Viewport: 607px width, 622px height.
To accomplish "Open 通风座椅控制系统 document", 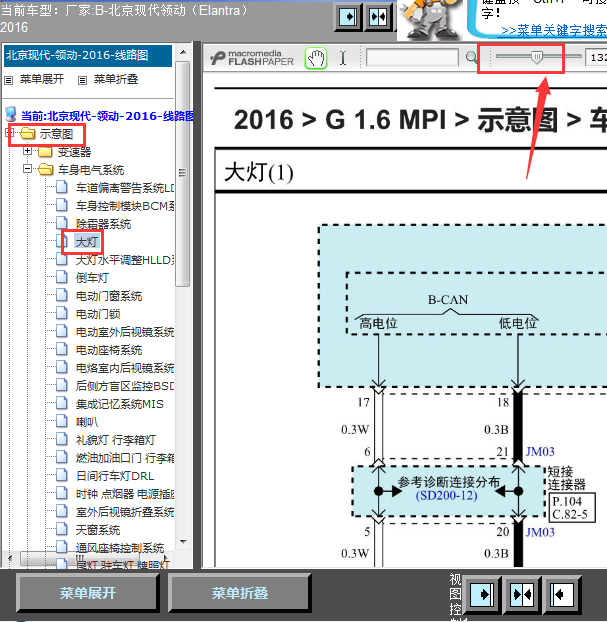I will (120, 548).
